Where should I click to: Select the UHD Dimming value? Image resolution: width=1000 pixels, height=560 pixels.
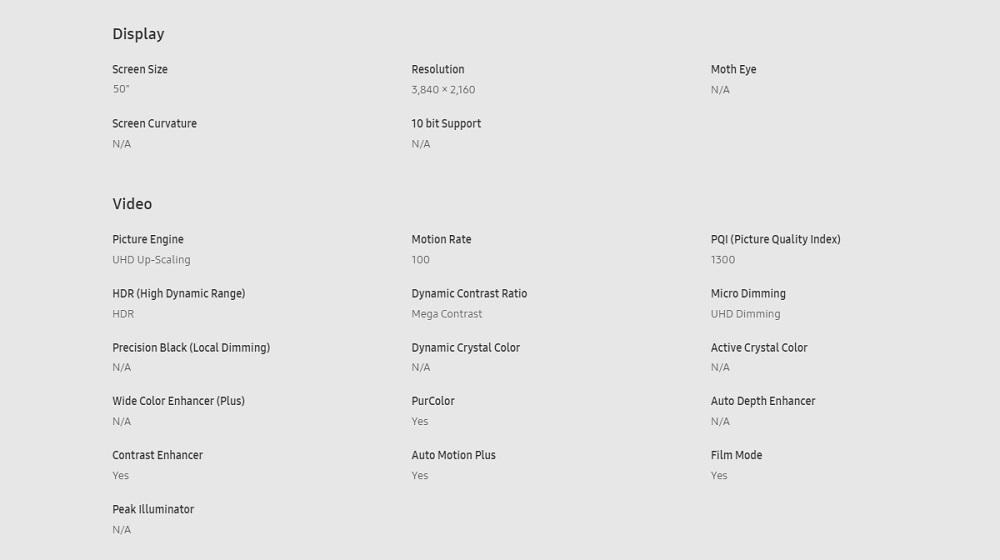pyautogui.click(x=746, y=314)
